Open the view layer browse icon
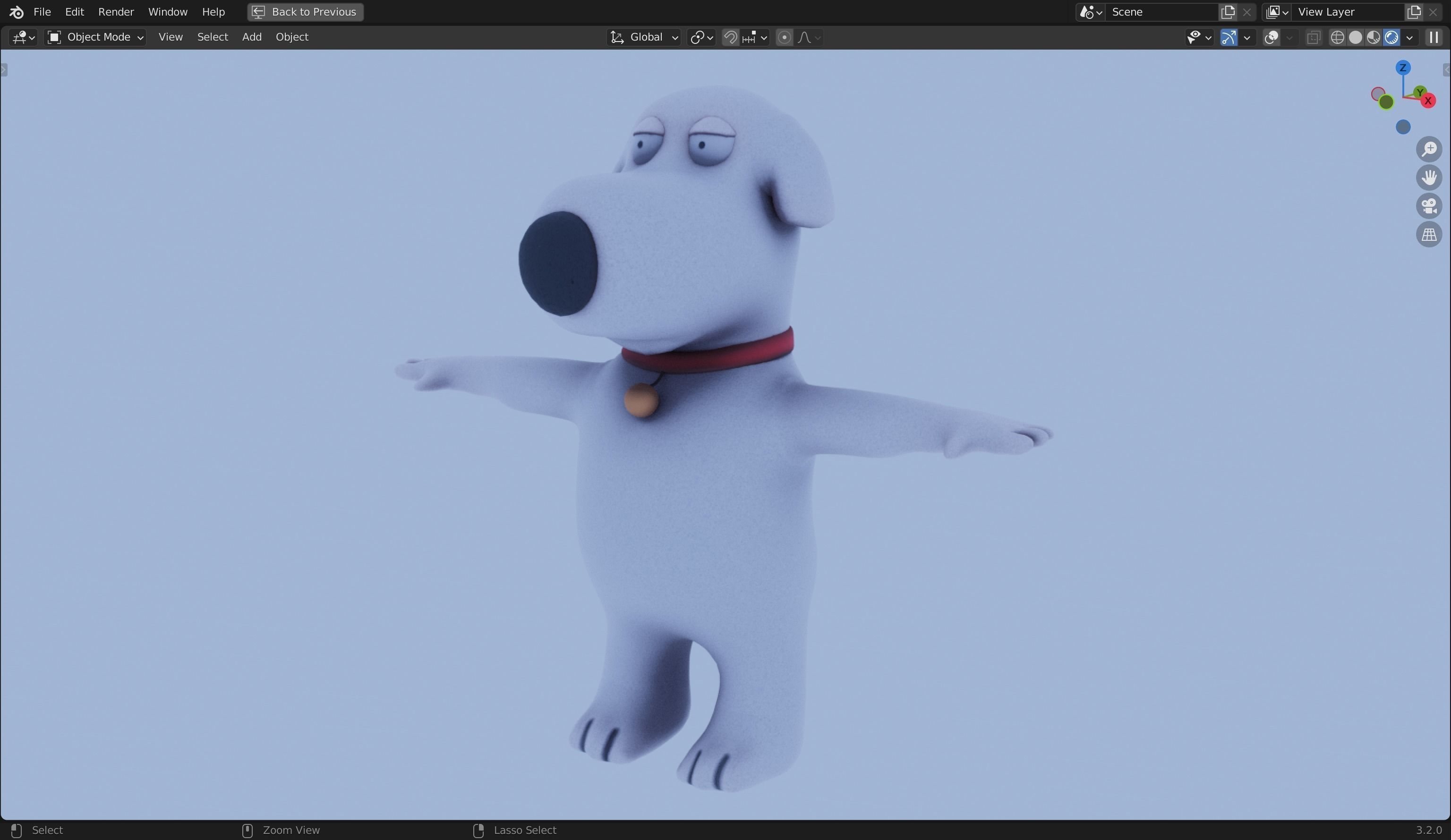Viewport: 1451px width, 840px height. pyautogui.click(x=1277, y=11)
